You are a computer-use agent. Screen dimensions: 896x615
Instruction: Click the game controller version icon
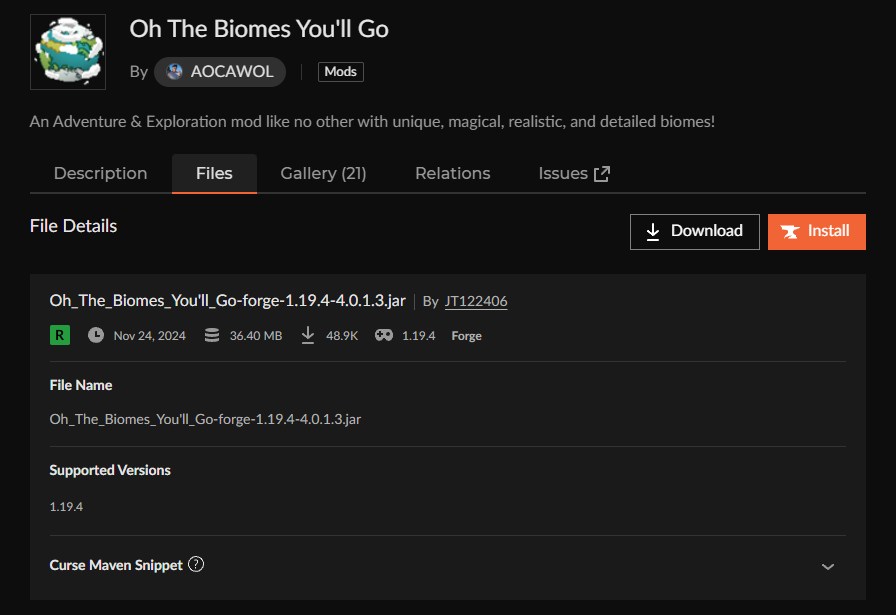(384, 335)
